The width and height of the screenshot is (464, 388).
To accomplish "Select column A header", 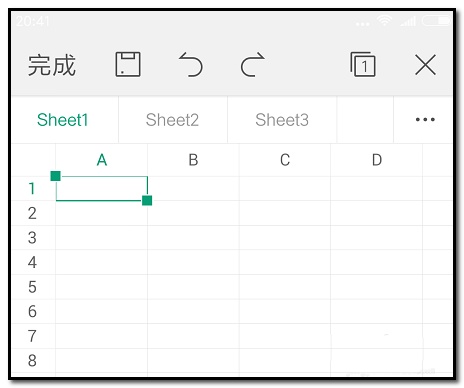I will (102, 160).
